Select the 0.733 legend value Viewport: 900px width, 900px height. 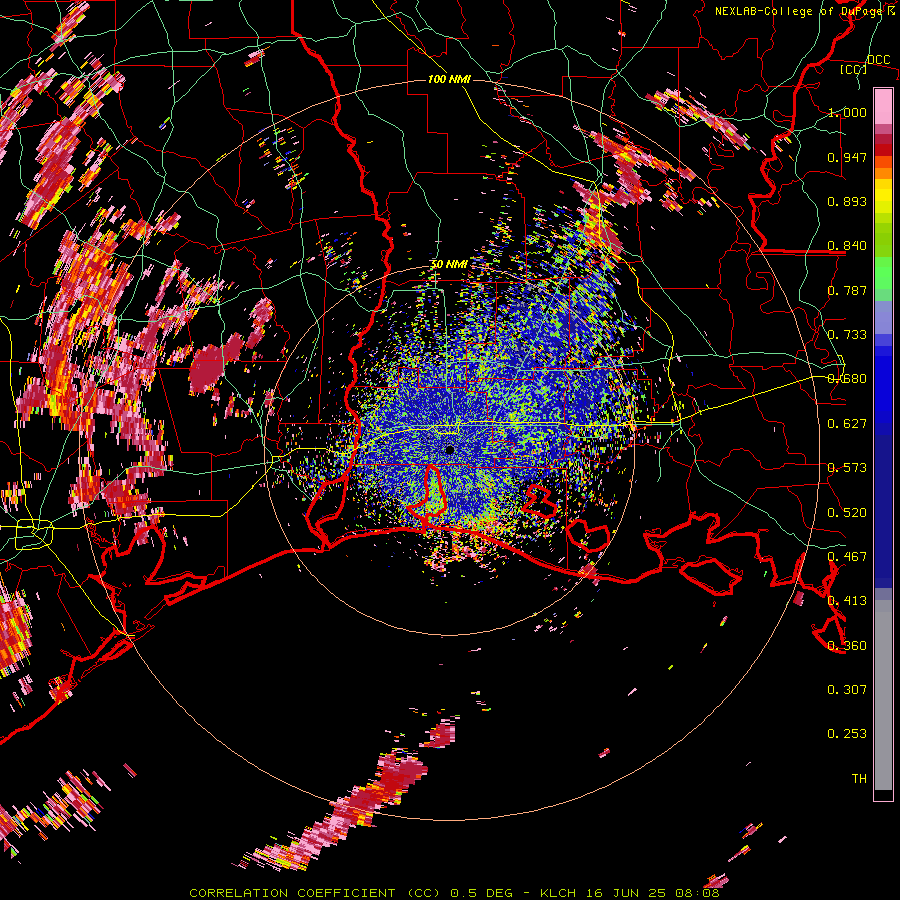click(847, 335)
